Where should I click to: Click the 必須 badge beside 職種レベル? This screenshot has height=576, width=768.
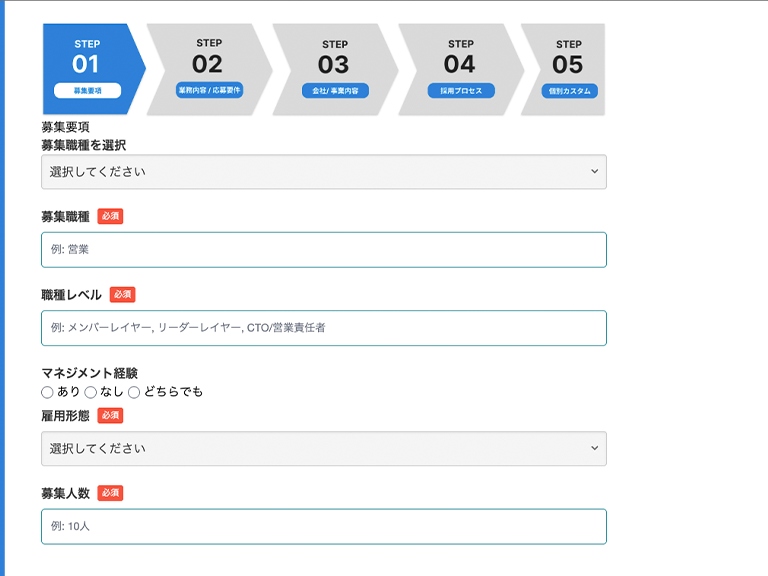(x=122, y=294)
